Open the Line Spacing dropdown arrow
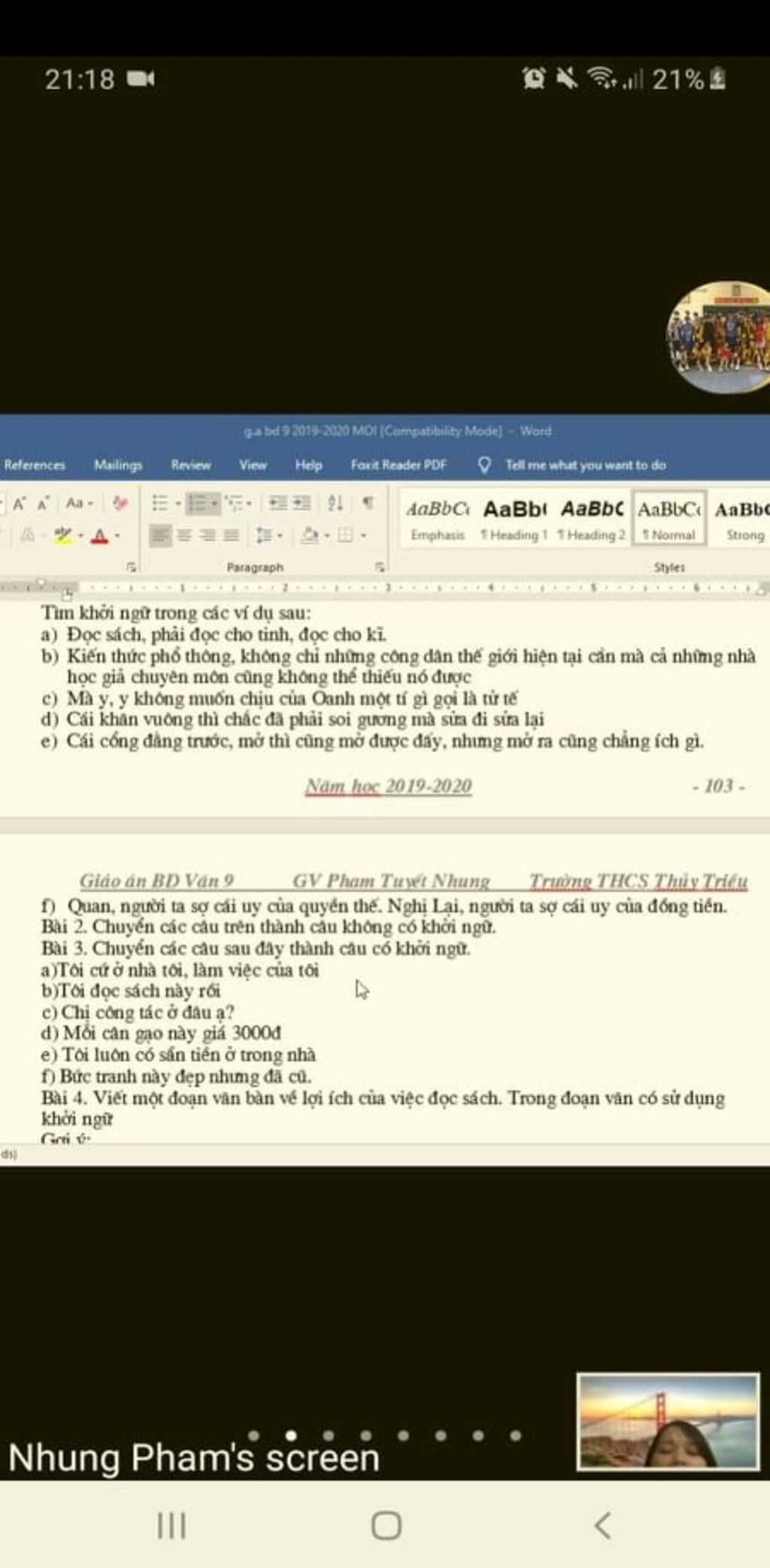Image resolution: width=770 pixels, height=1568 pixels. coord(280,536)
